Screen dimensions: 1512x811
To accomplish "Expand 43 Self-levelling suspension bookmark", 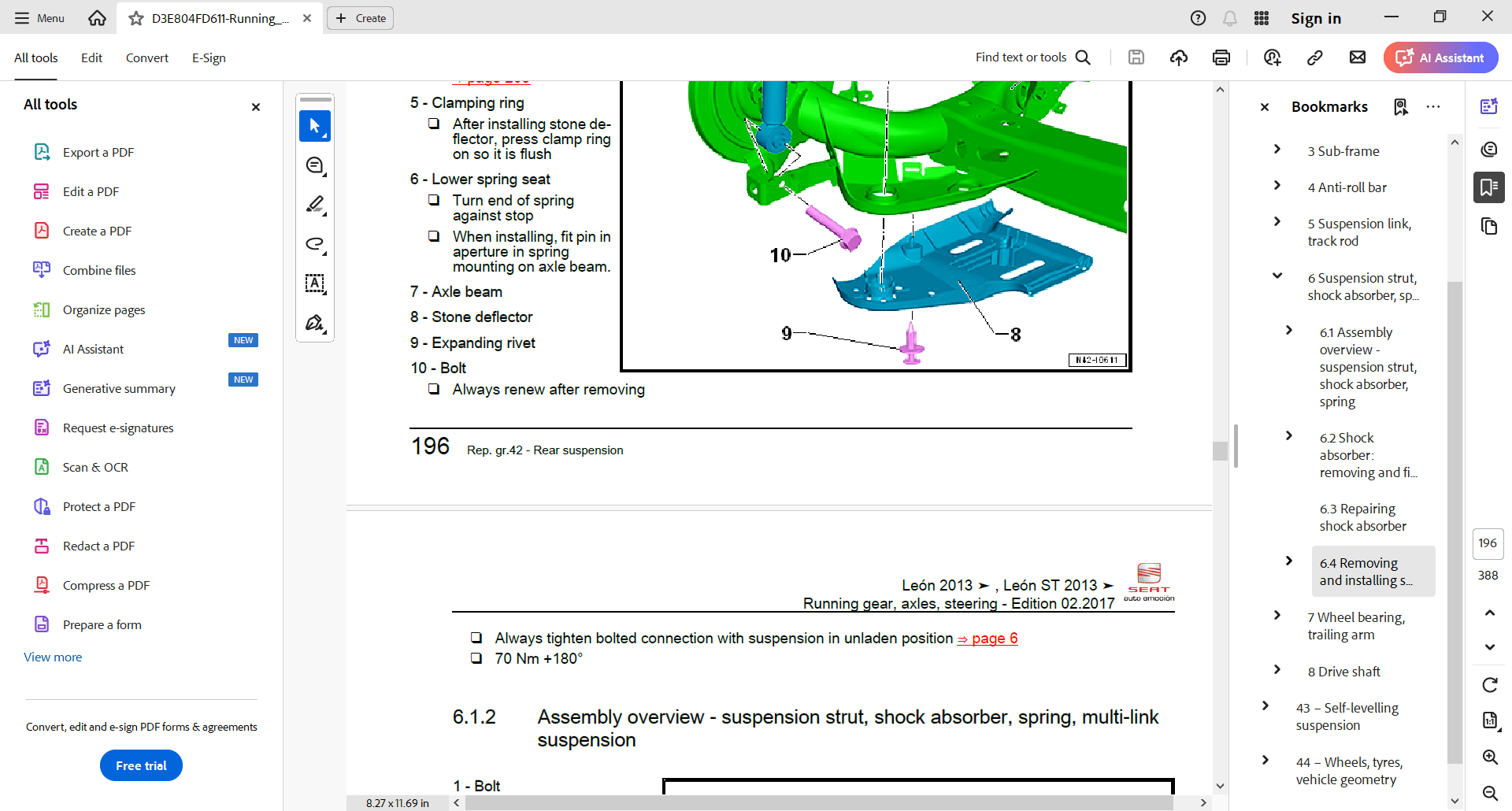I will tap(1266, 706).
